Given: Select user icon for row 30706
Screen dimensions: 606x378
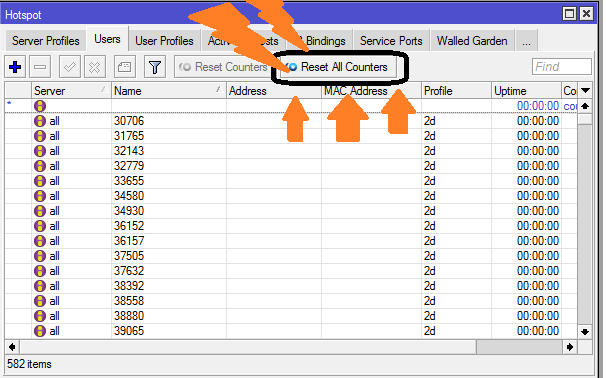Looking at the screenshot, I should coord(40,121).
